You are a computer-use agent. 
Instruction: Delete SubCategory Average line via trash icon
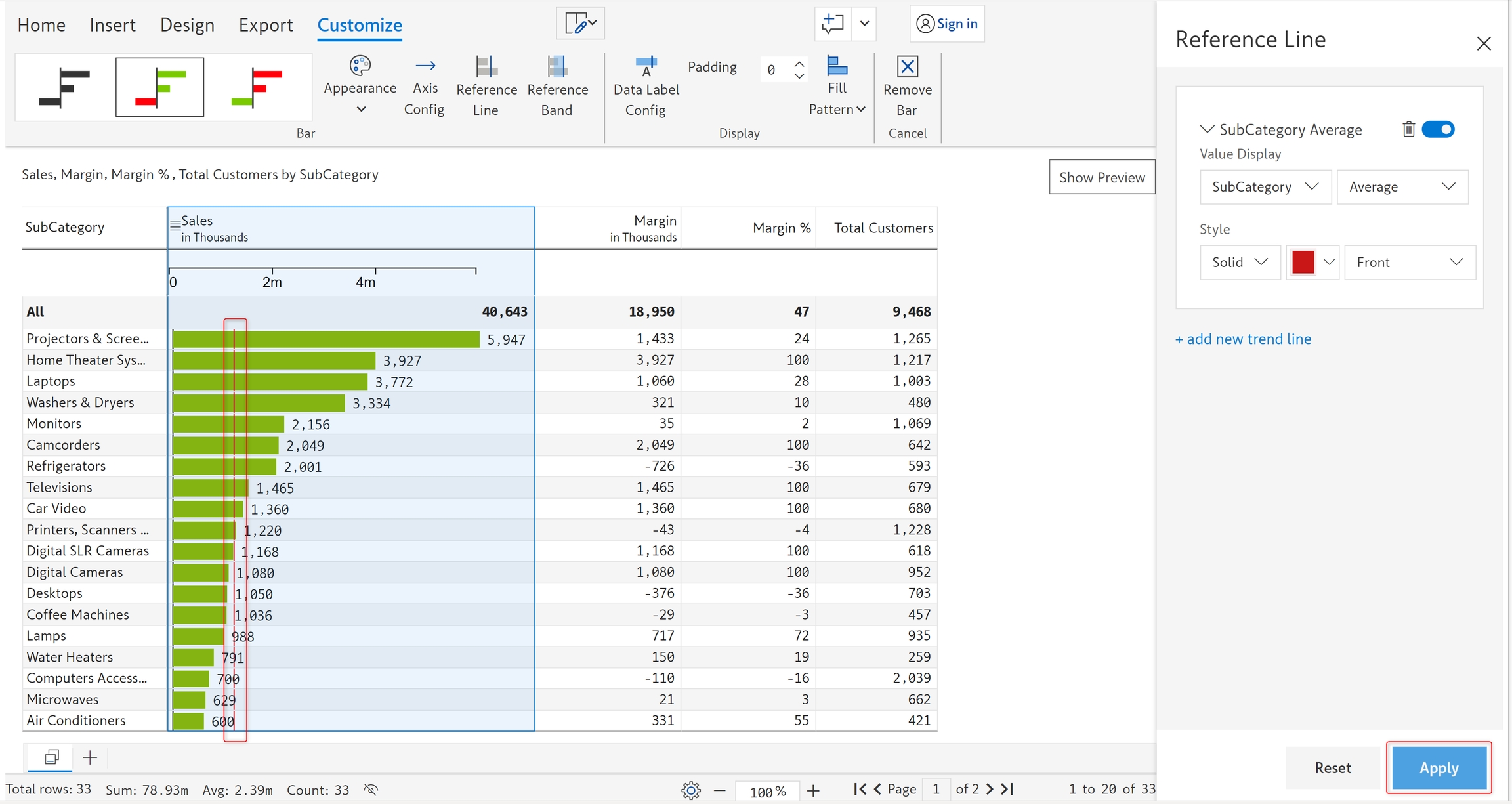(1408, 129)
